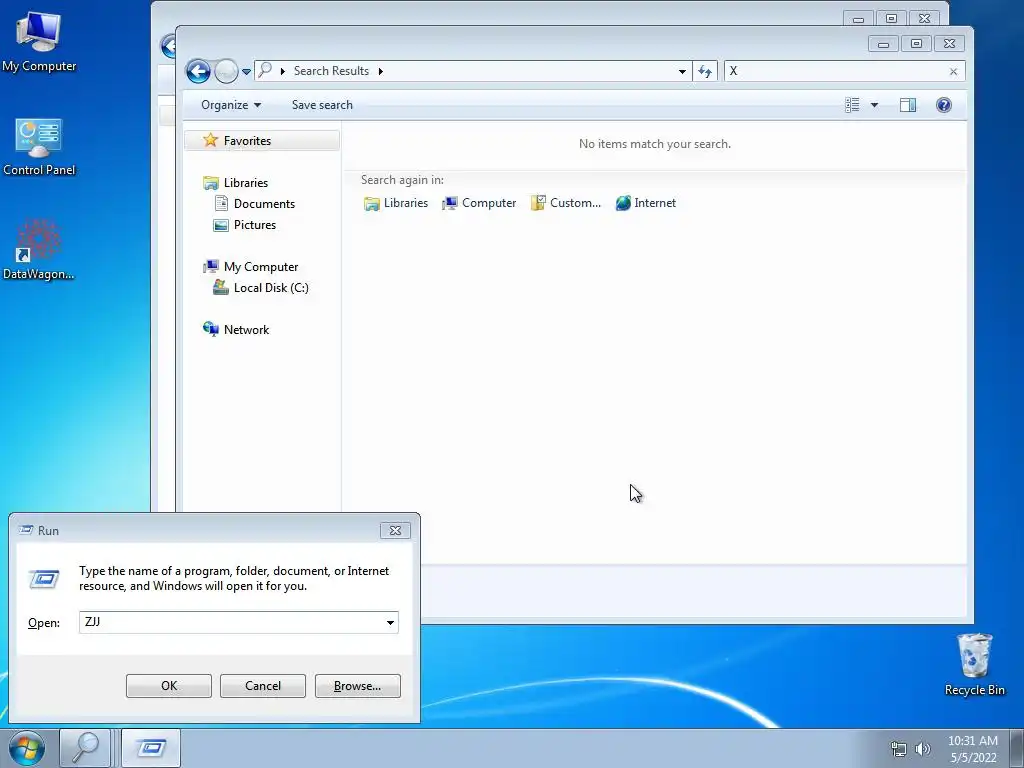This screenshot has height=768, width=1024.
Task: Open the volume speaker tray icon
Action: (x=922, y=749)
